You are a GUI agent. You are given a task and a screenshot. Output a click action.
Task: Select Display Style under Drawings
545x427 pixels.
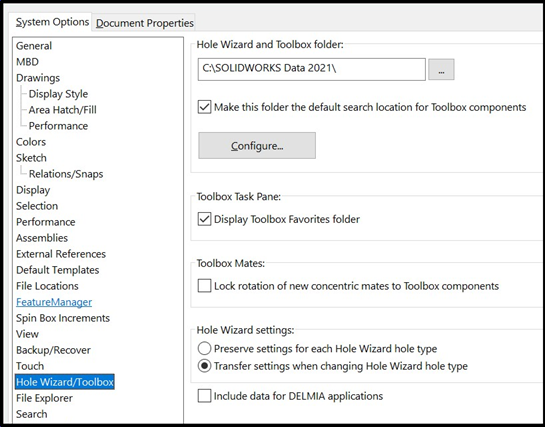[58, 94]
